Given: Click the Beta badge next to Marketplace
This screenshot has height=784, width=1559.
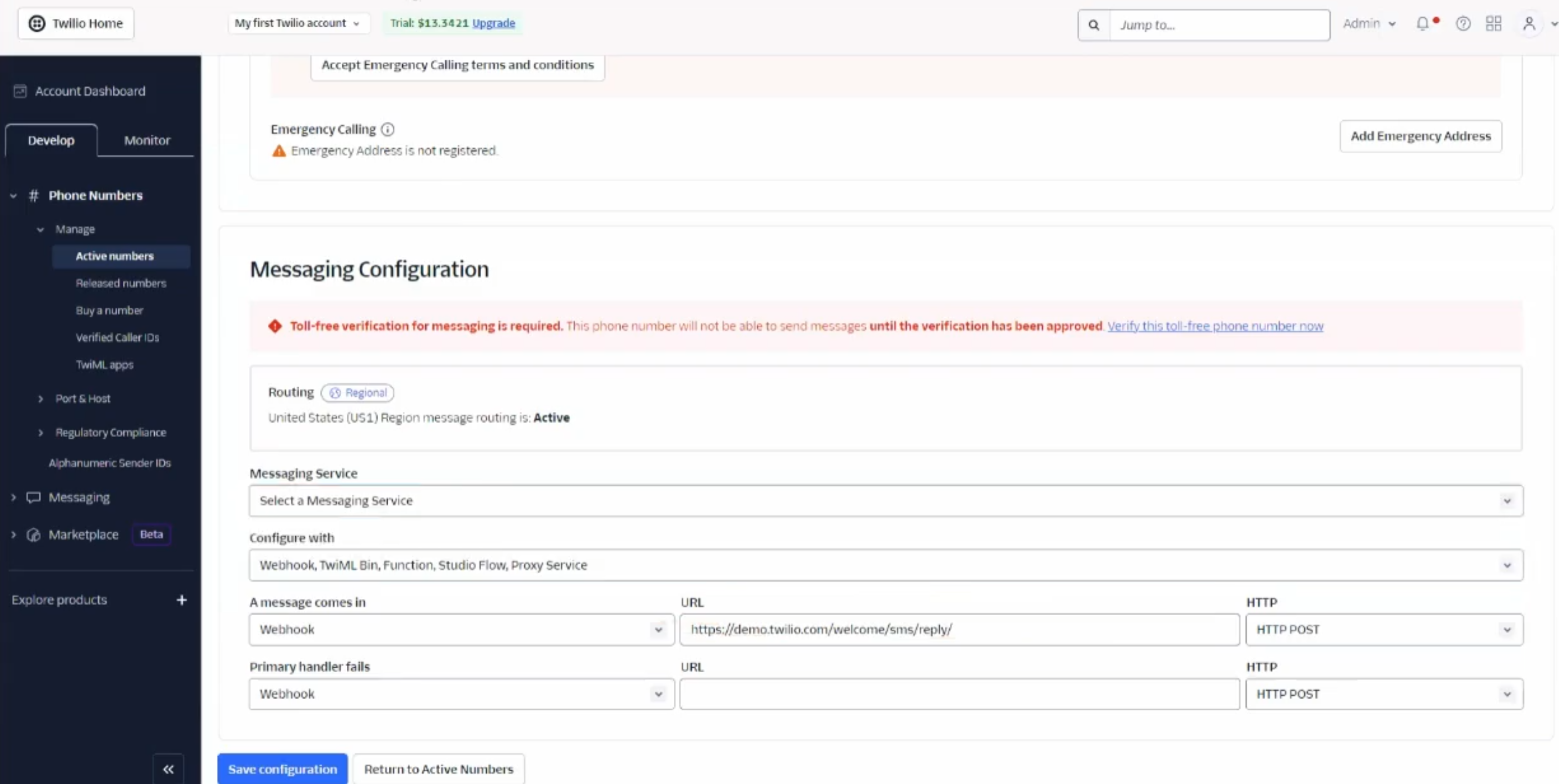Looking at the screenshot, I should [151, 535].
